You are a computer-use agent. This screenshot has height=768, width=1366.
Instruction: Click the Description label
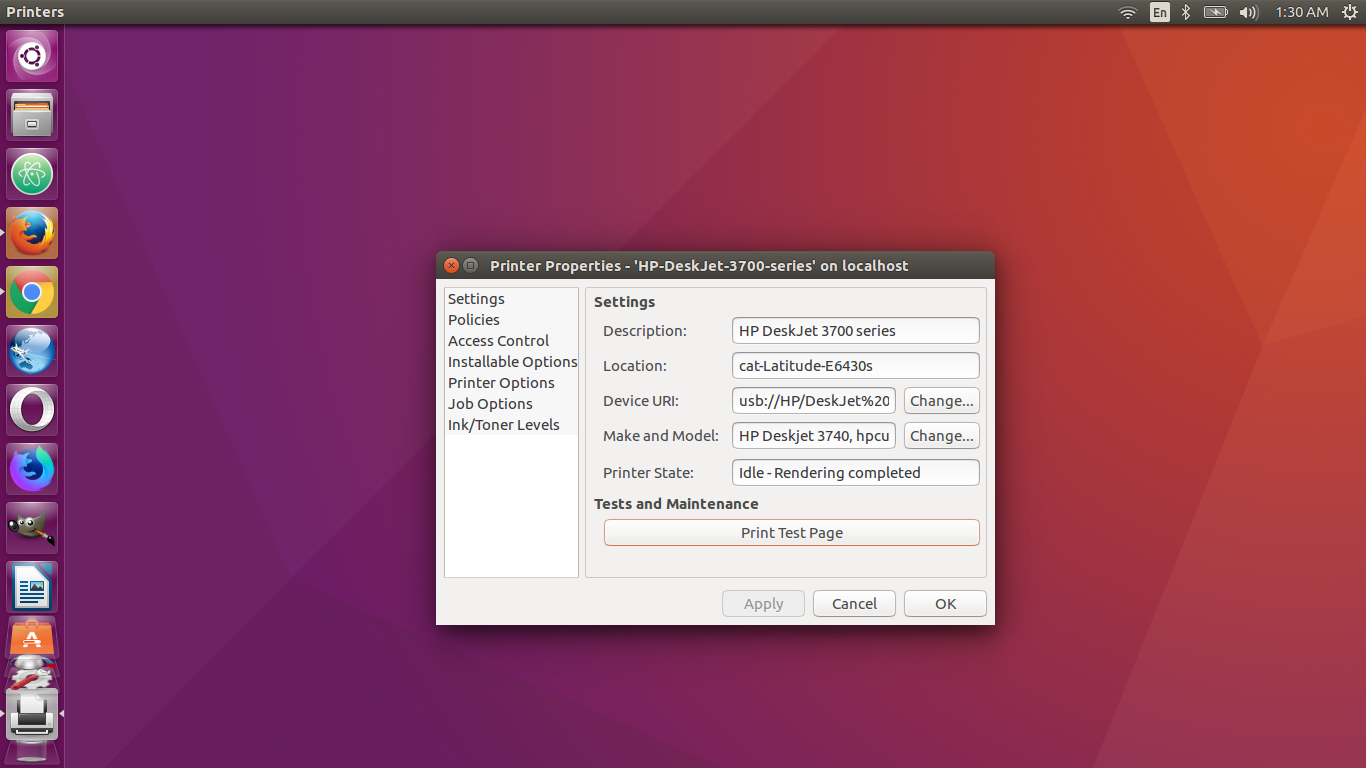tap(645, 331)
